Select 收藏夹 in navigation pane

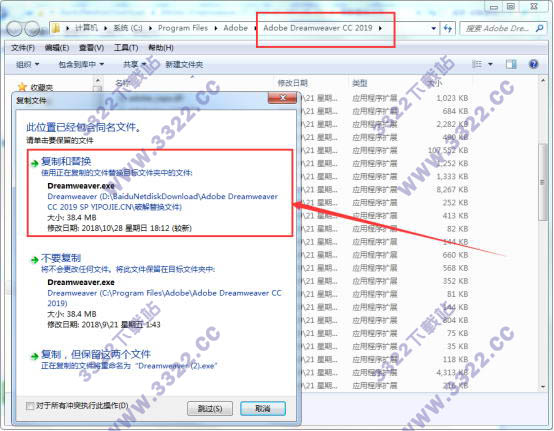pyautogui.click(x=42, y=87)
